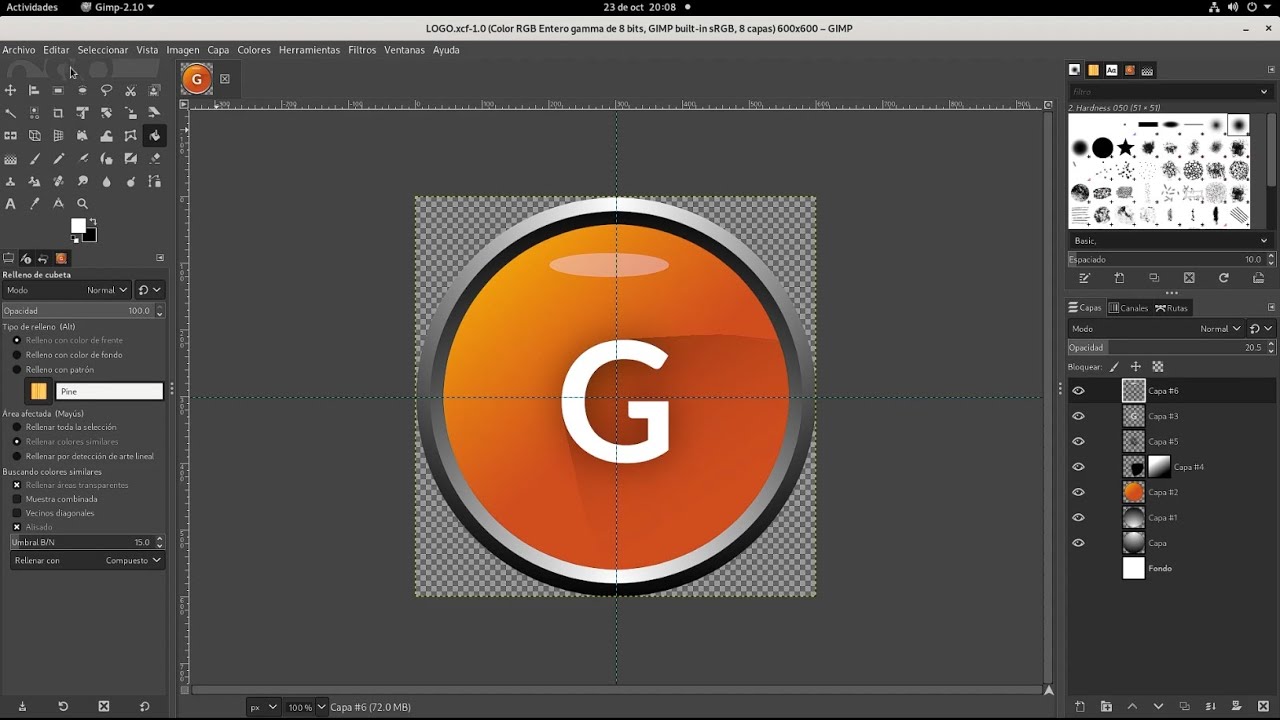1280x720 pixels.
Task: Select the Move tool
Action: point(11,90)
